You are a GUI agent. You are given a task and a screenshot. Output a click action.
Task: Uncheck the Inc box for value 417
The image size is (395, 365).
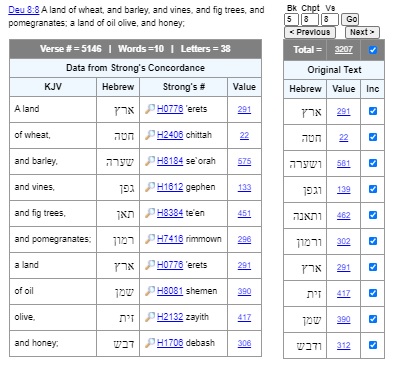373,293
